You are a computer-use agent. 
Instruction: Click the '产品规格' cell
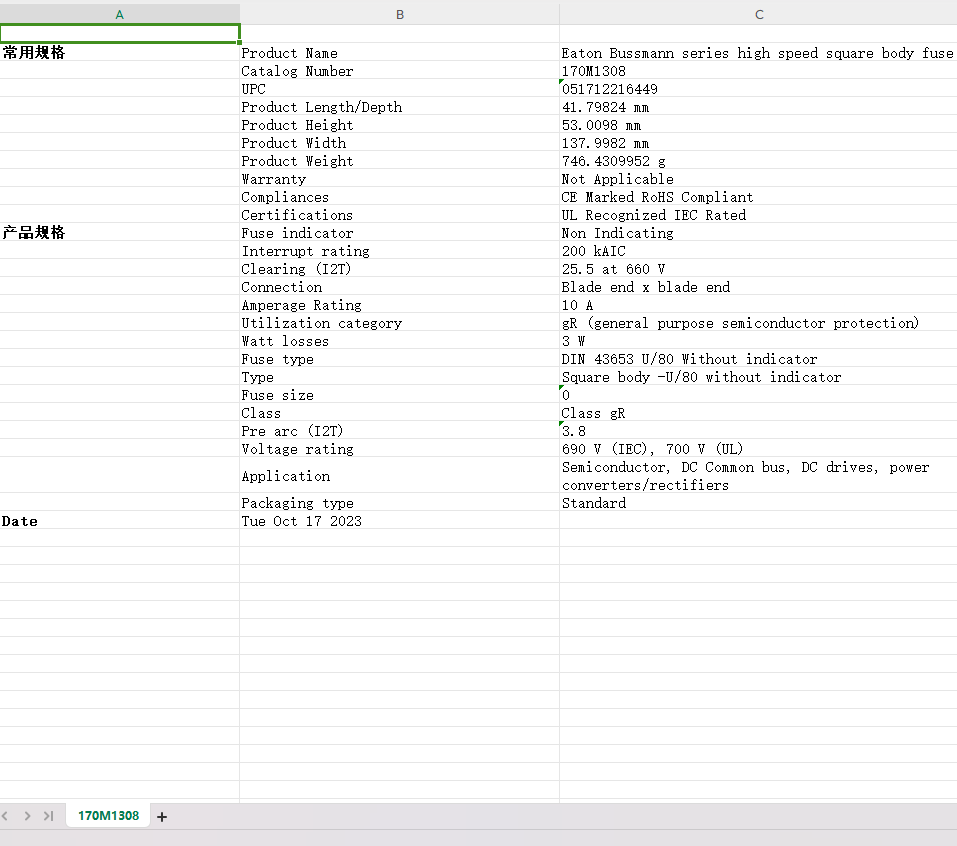(x=120, y=233)
